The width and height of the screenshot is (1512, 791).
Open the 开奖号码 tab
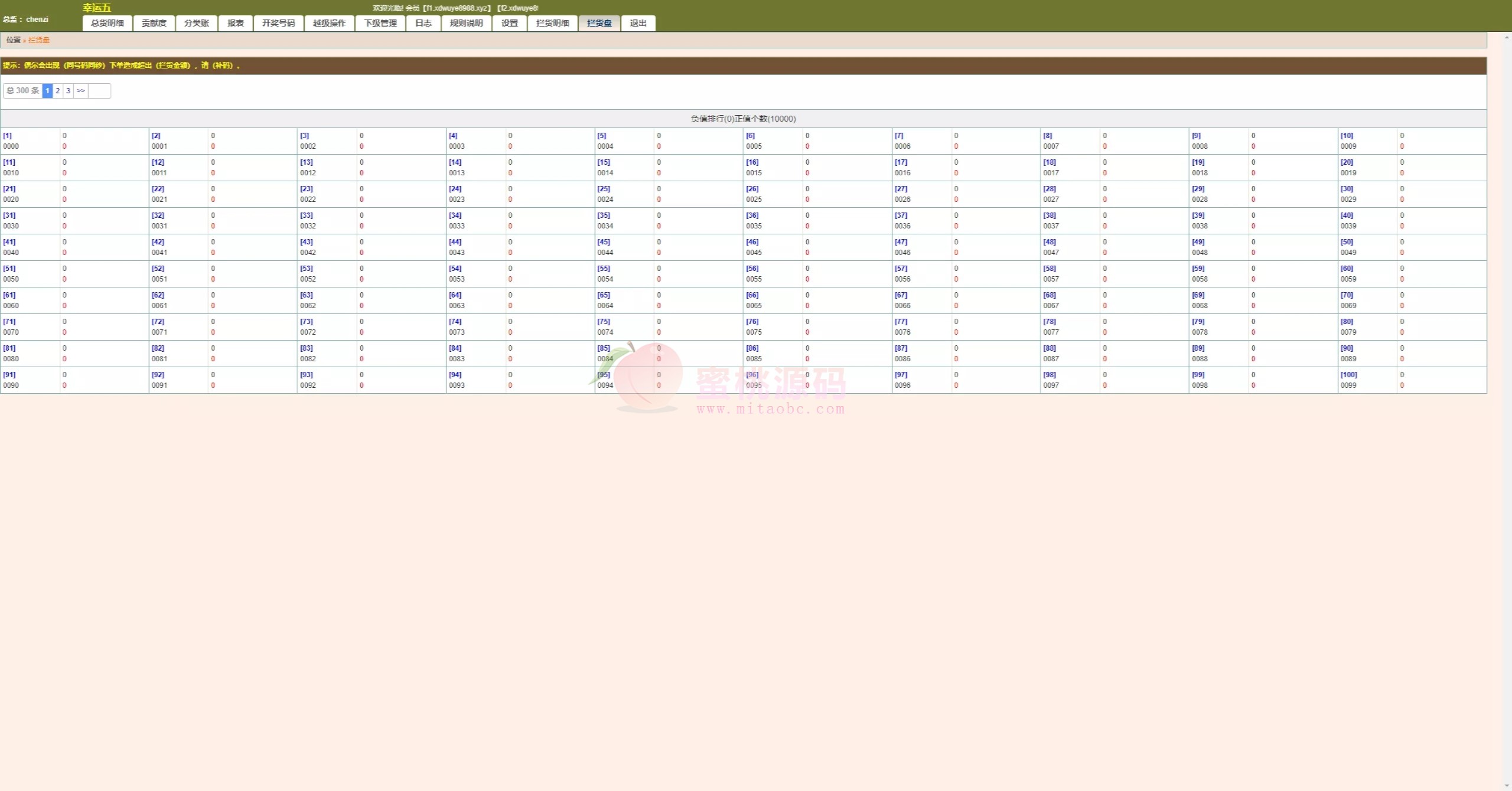click(278, 23)
